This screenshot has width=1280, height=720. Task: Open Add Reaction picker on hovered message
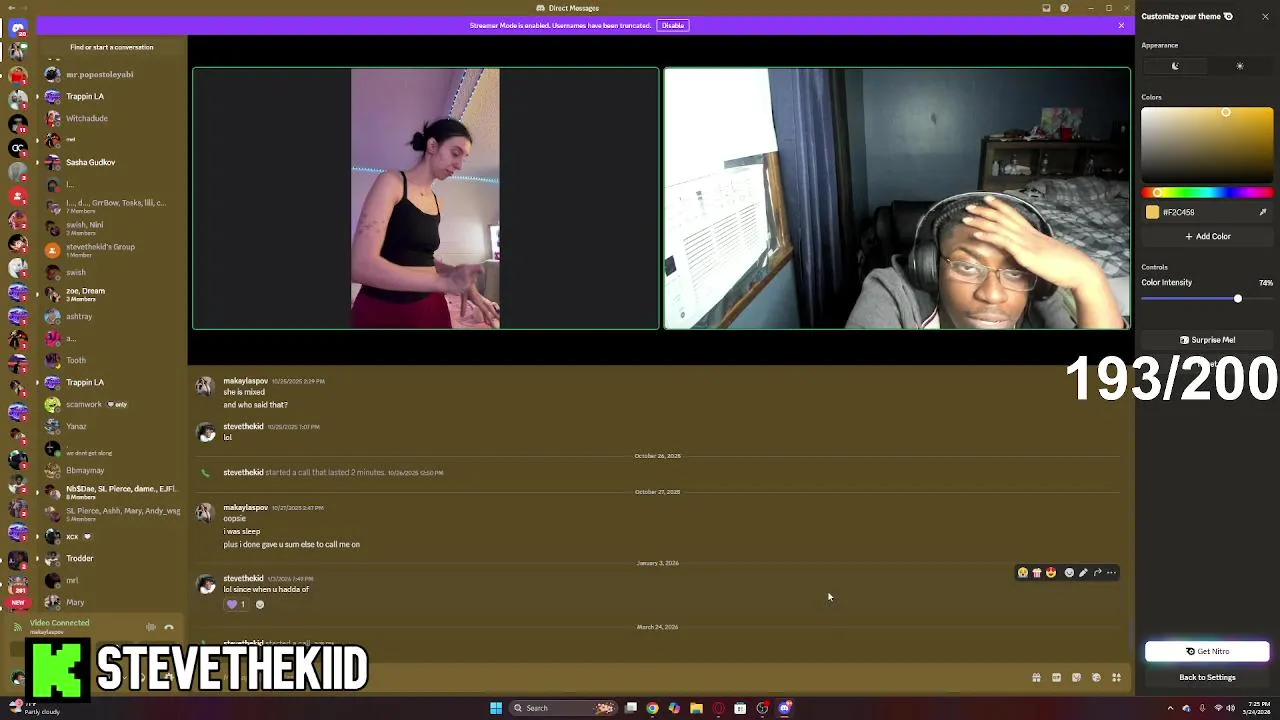point(1069,573)
